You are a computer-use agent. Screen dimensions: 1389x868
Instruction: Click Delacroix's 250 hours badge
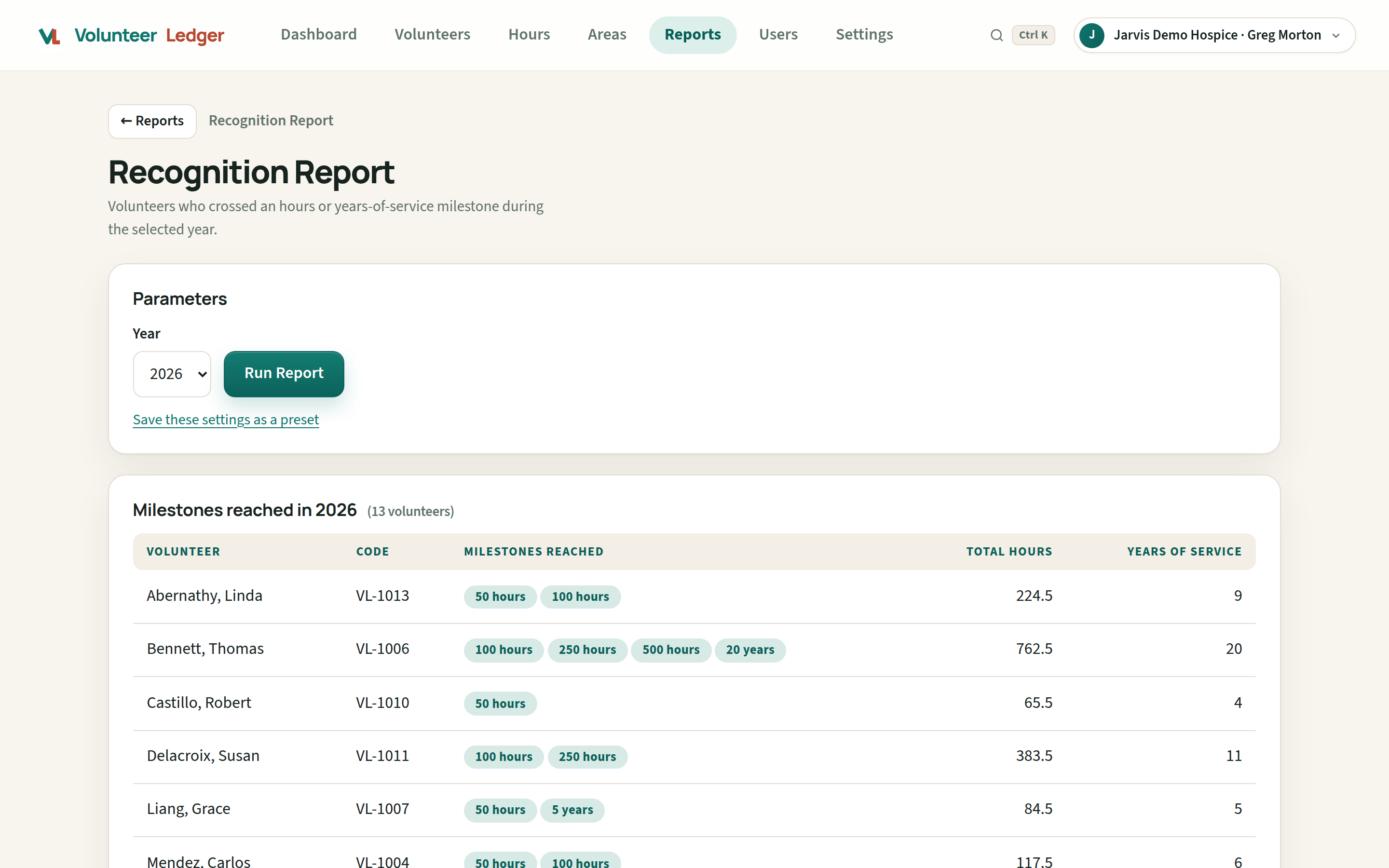587,757
